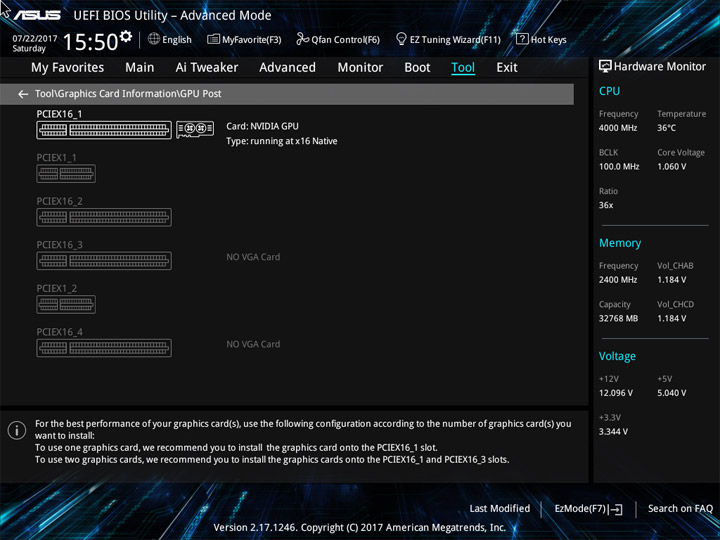
Task: Open MyFavorite(F3) list
Action: tap(244, 39)
